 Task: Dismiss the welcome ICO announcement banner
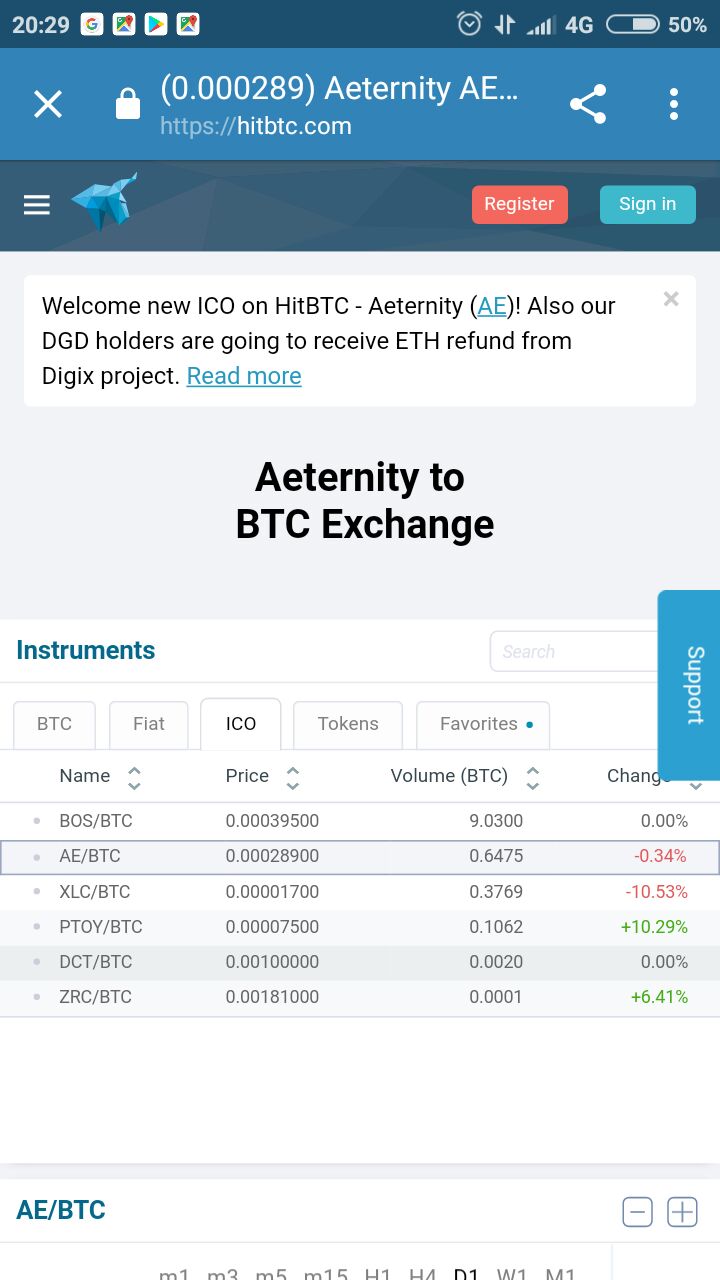[671, 299]
